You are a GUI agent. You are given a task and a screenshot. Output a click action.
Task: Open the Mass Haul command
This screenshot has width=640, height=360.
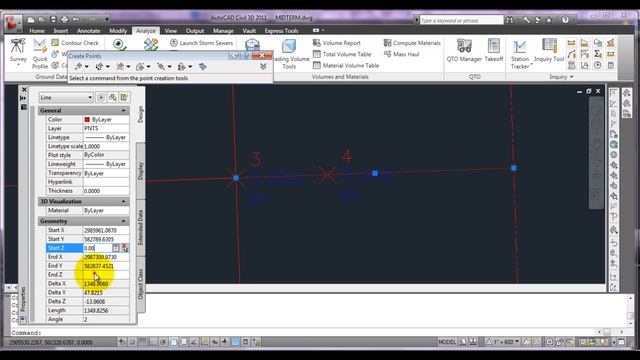pos(401,54)
